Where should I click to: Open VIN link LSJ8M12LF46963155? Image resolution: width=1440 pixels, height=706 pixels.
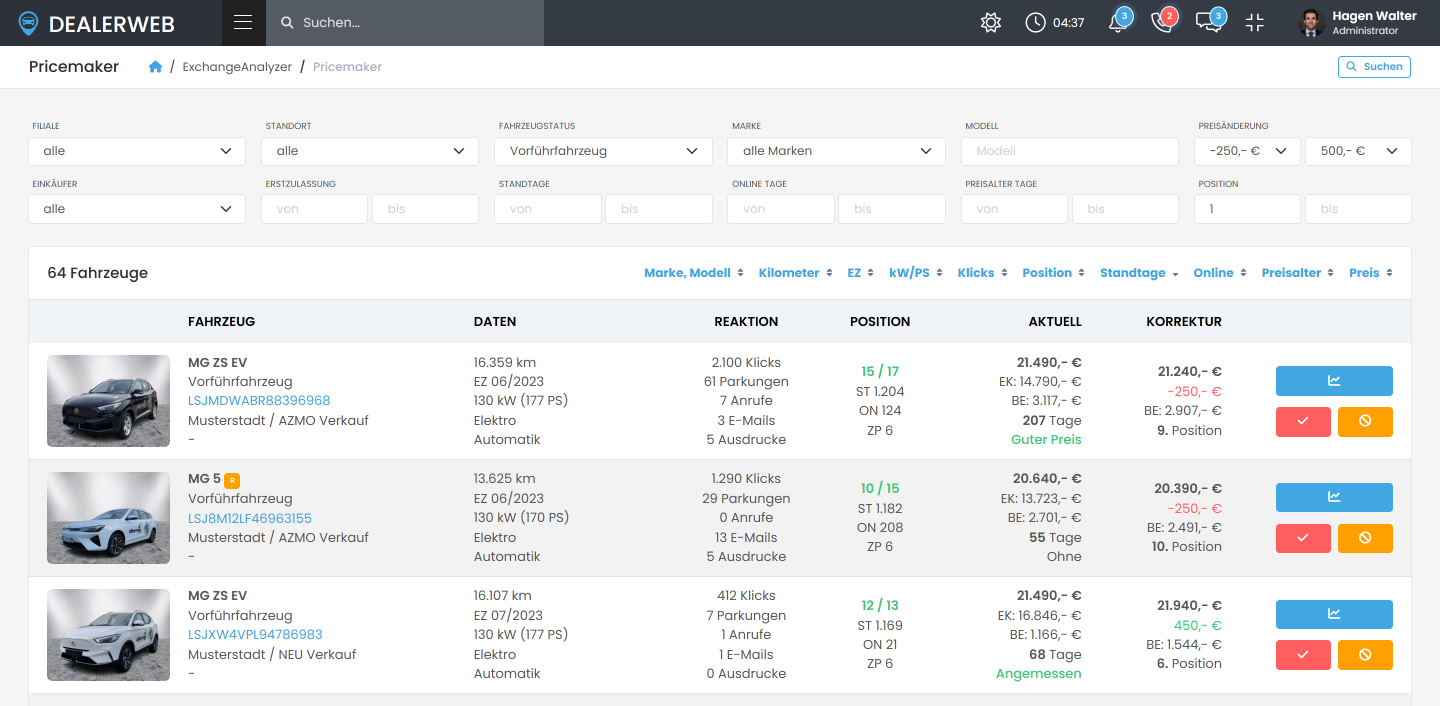click(250, 518)
